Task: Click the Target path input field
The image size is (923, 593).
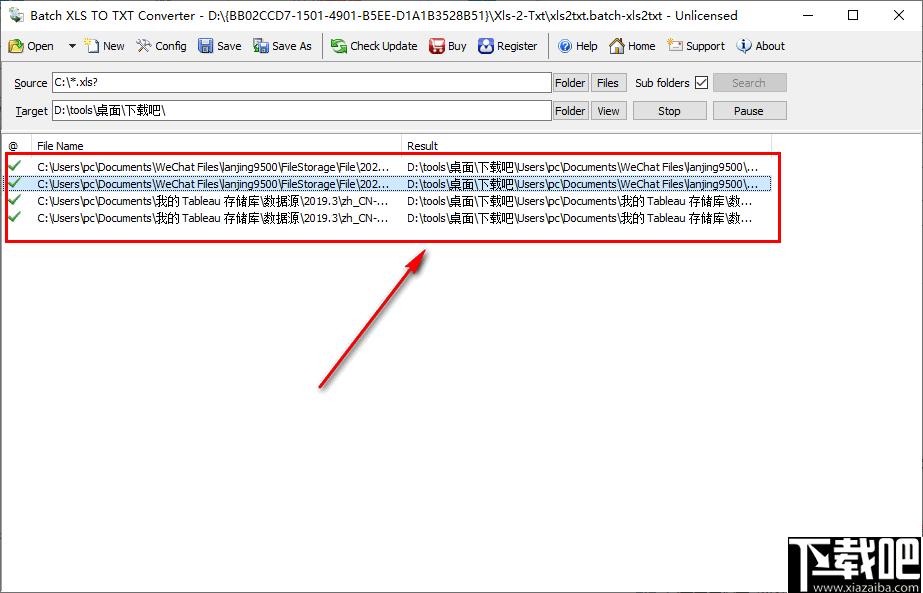Action: [301, 110]
